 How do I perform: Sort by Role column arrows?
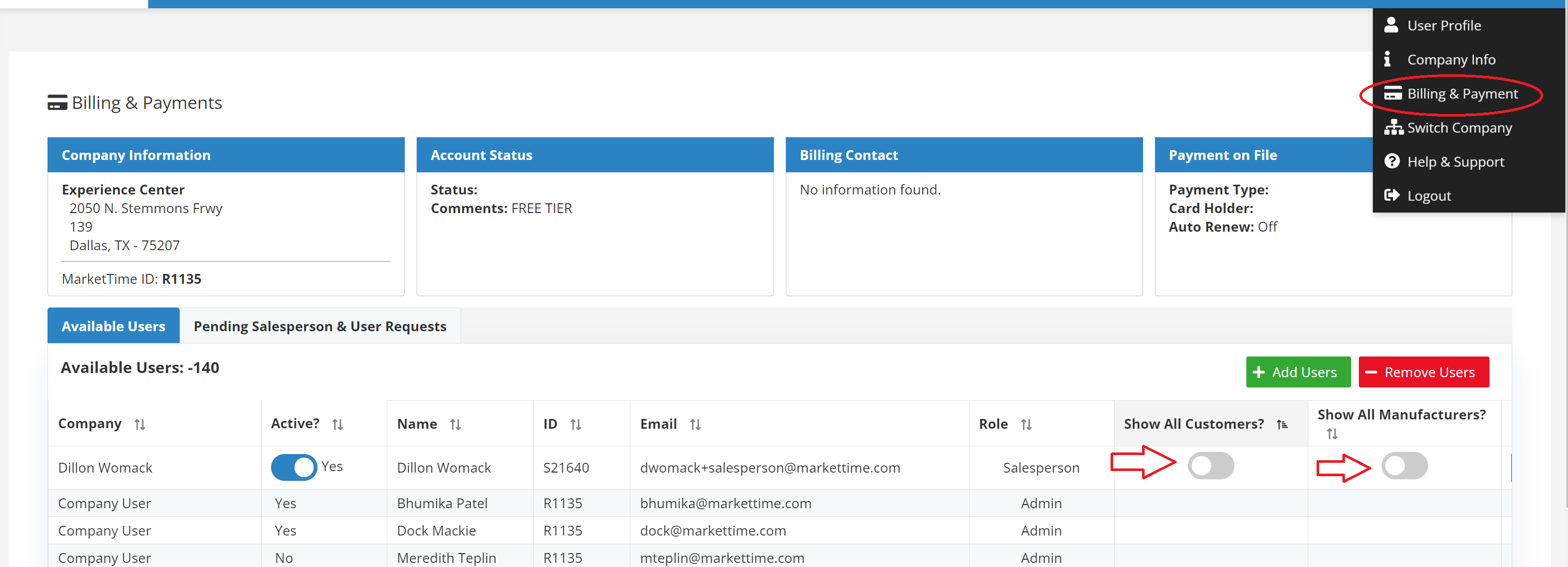click(1026, 425)
